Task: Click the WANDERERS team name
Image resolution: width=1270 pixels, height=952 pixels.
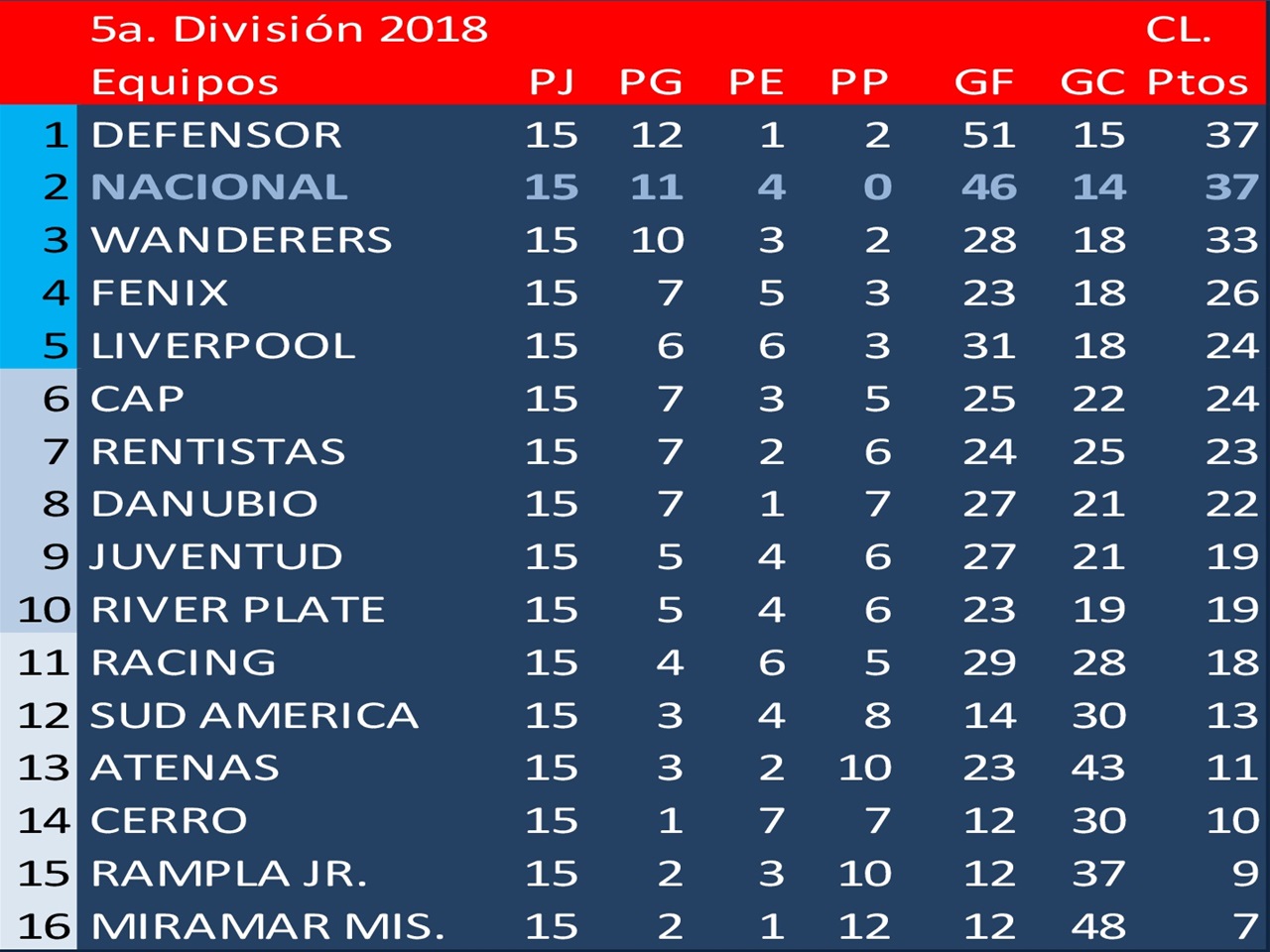Action: point(242,240)
